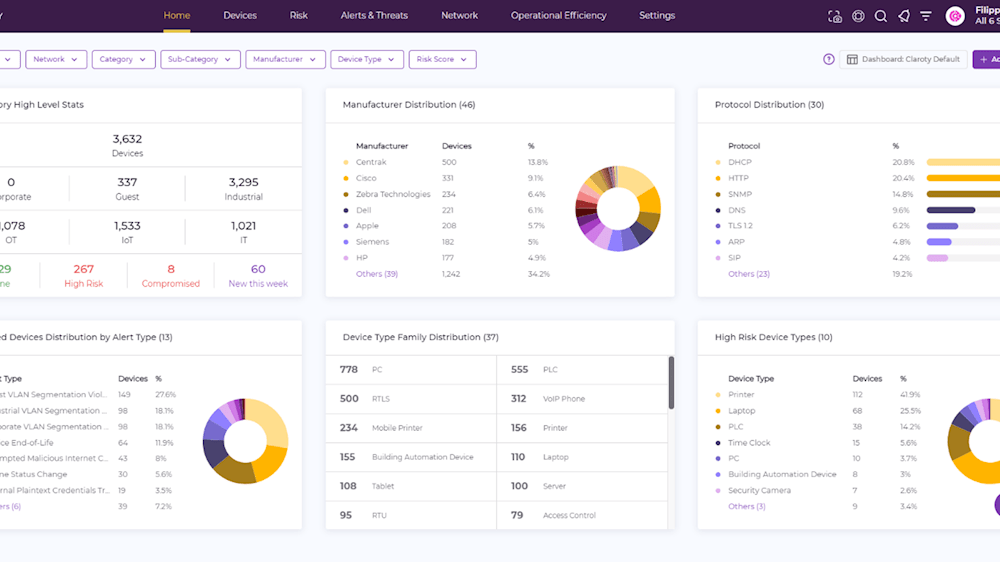Image resolution: width=1000 pixels, height=562 pixels.
Task: Click the user profile avatar
Action: coord(955,16)
